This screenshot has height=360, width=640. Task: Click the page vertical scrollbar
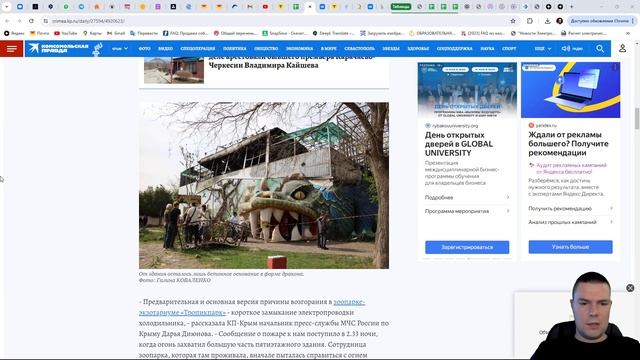pos(637,118)
